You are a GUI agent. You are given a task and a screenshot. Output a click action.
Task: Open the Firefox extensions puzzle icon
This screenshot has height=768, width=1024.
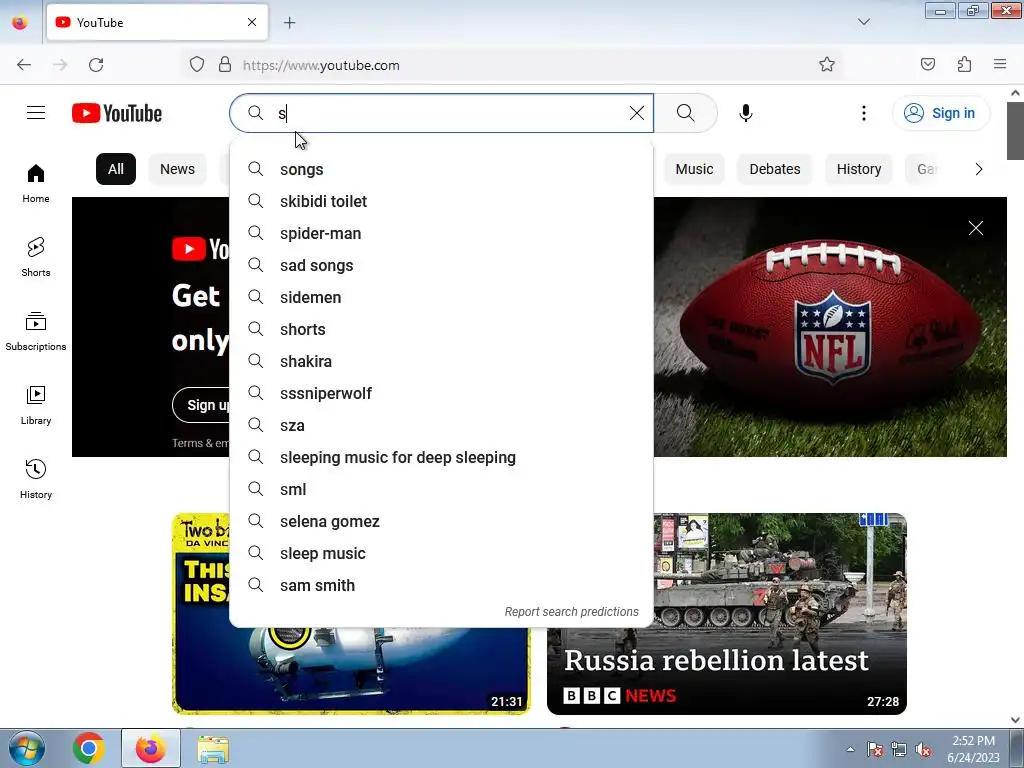(x=964, y=64)
